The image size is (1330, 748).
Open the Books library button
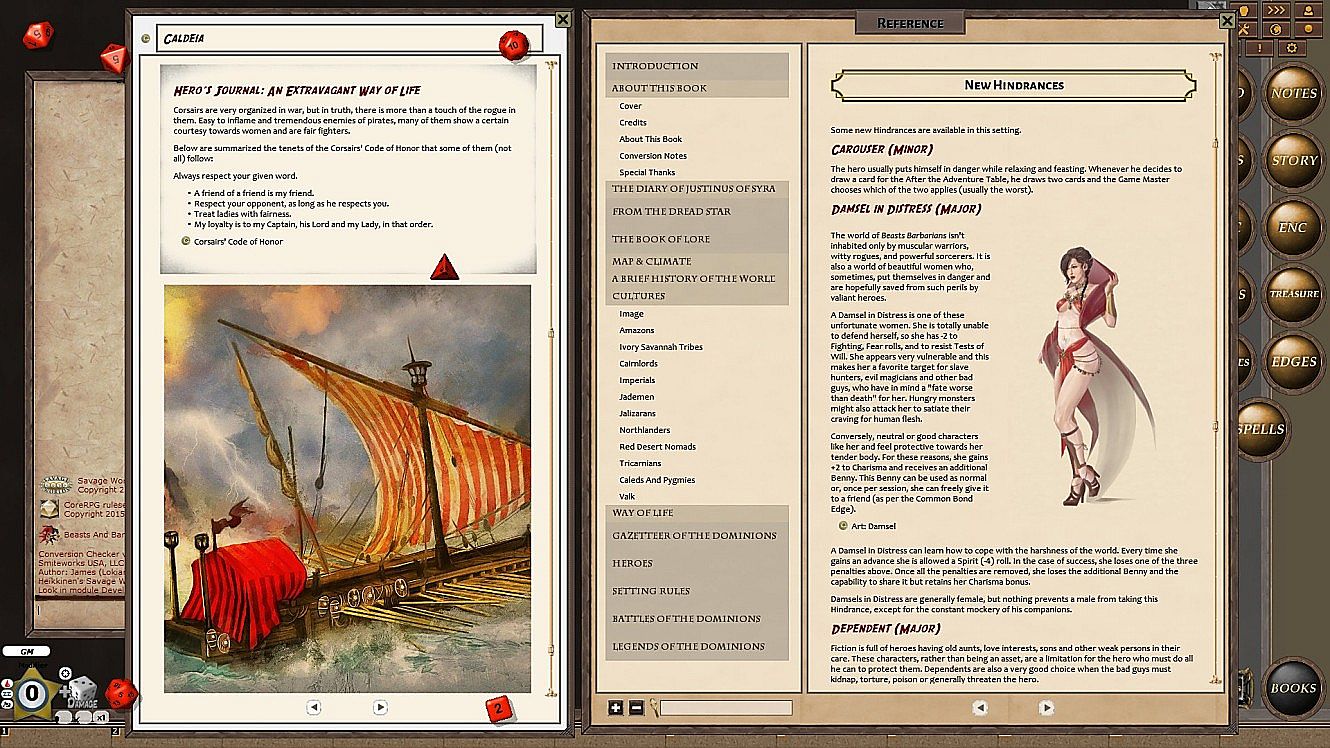point(1293,688)
